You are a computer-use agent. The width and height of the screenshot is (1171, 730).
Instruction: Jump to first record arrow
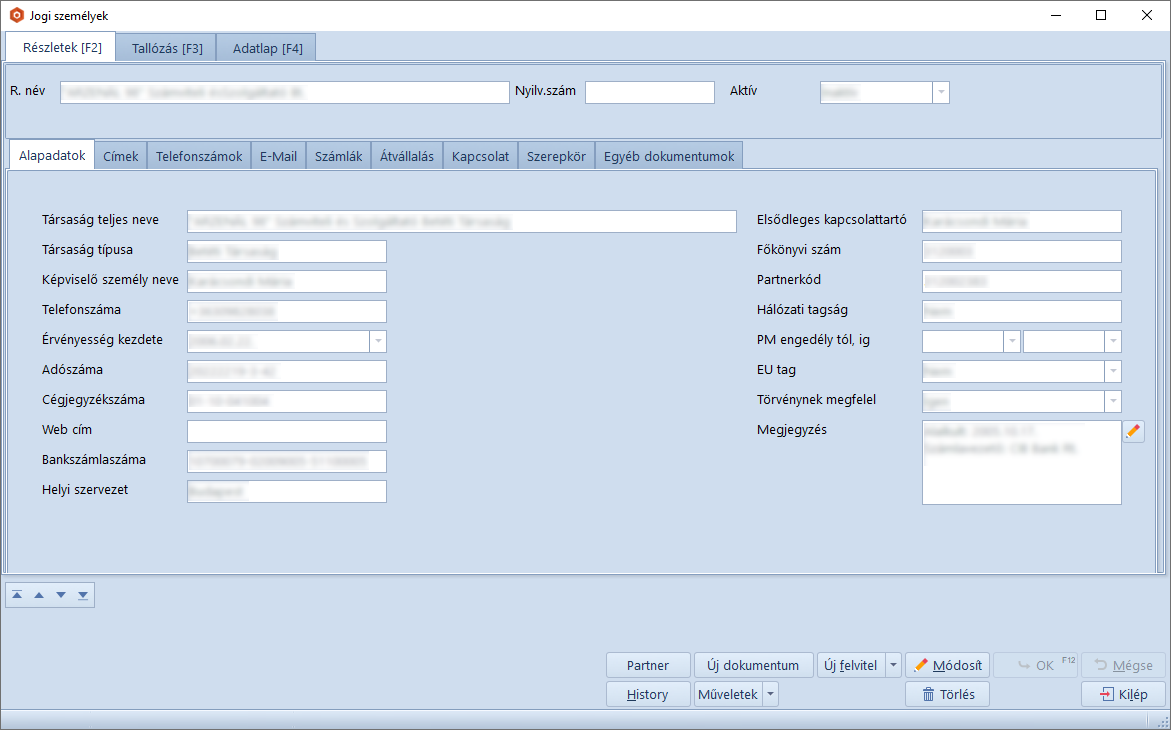coord(17,595)
